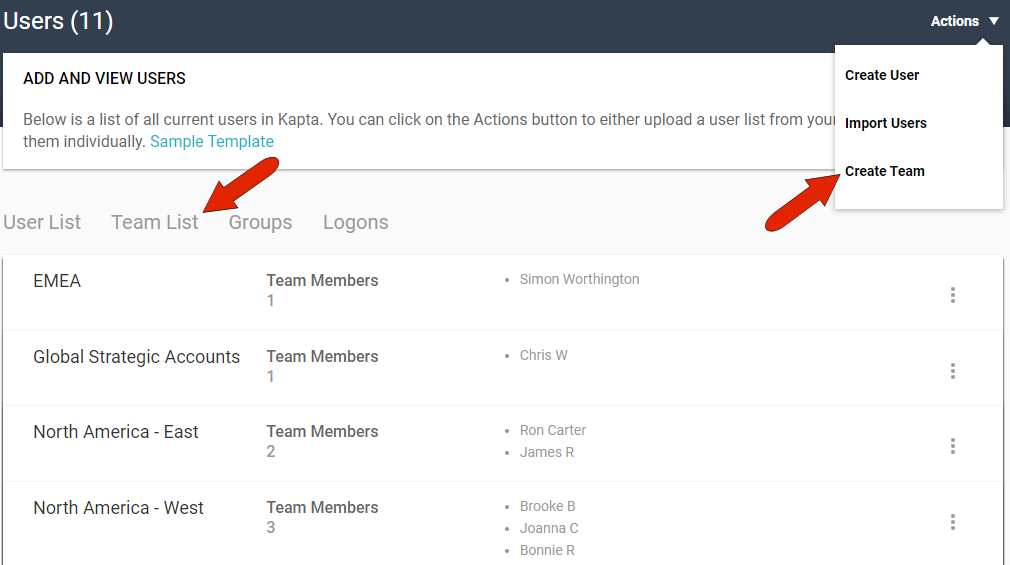Collapse the Actions dropdown arrow
The width and height of the screenshot is (1010, 565).
[x=993, y=21]
